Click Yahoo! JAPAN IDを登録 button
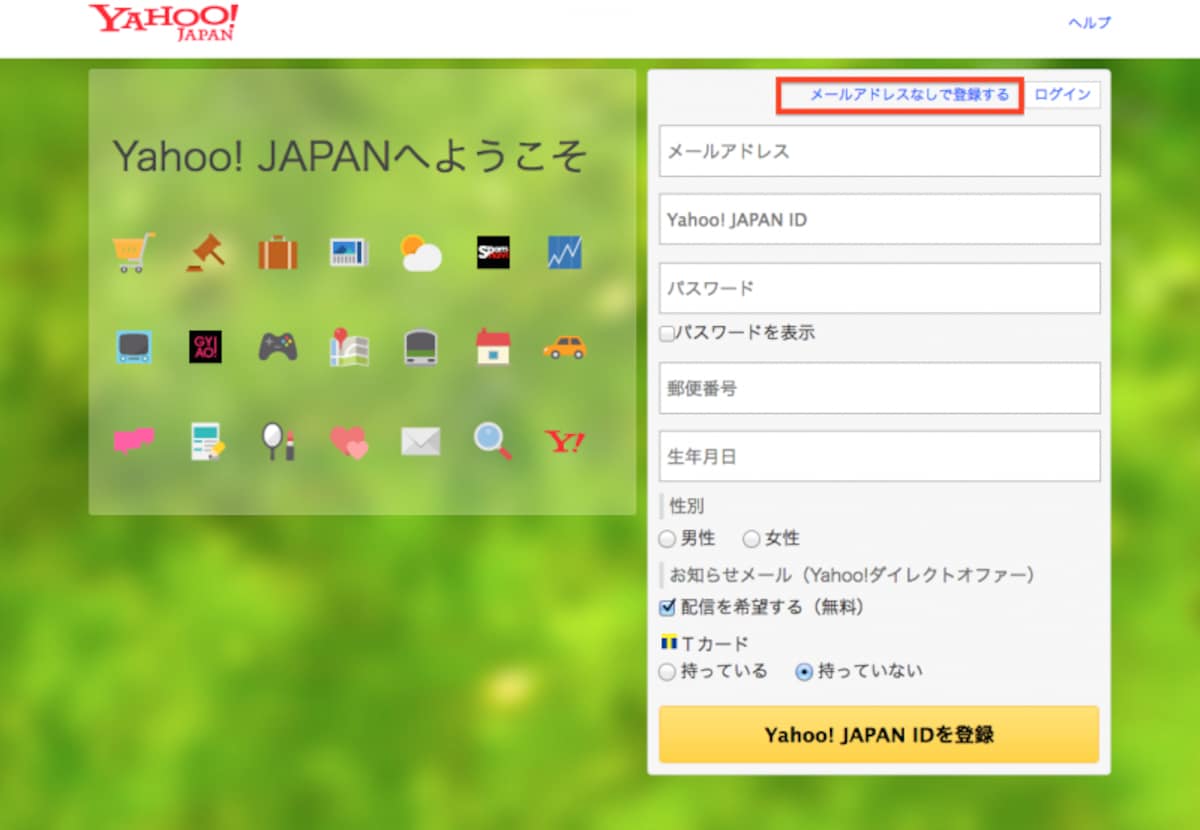 [879, 735]
